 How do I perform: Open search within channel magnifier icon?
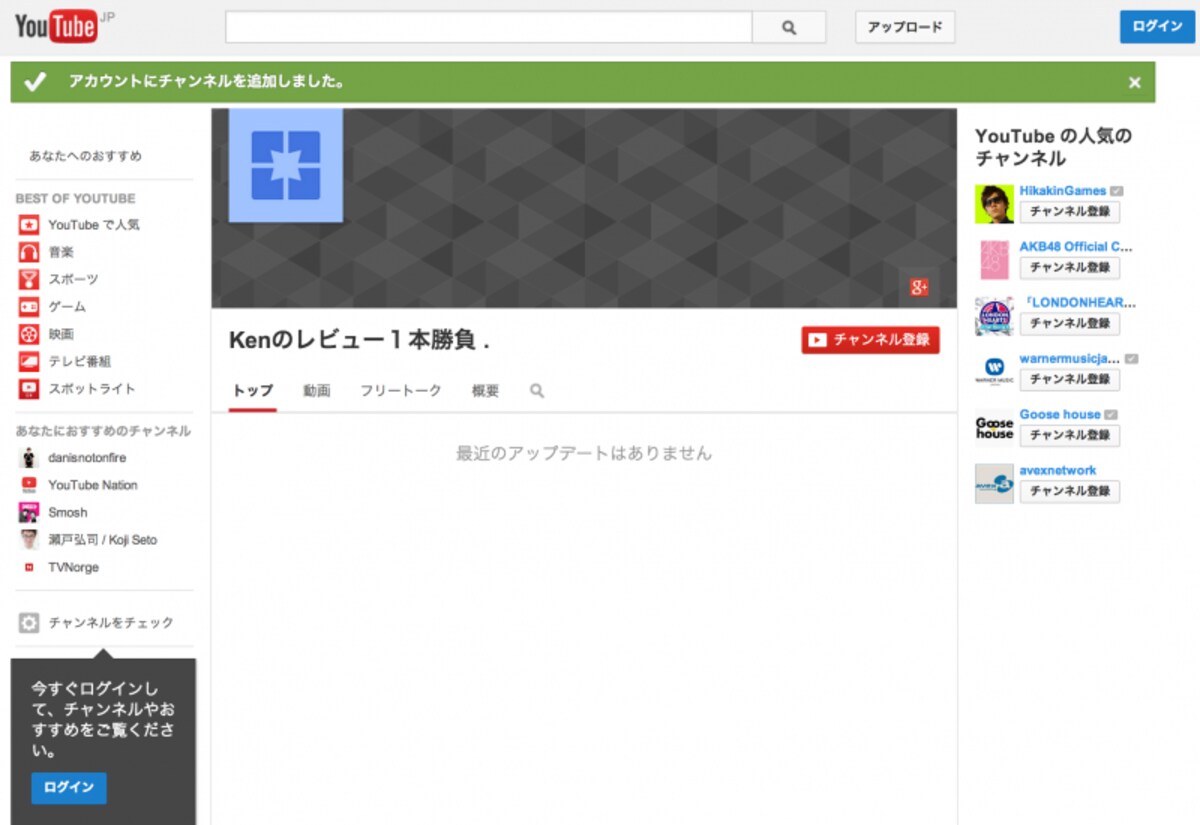point(537,391)
